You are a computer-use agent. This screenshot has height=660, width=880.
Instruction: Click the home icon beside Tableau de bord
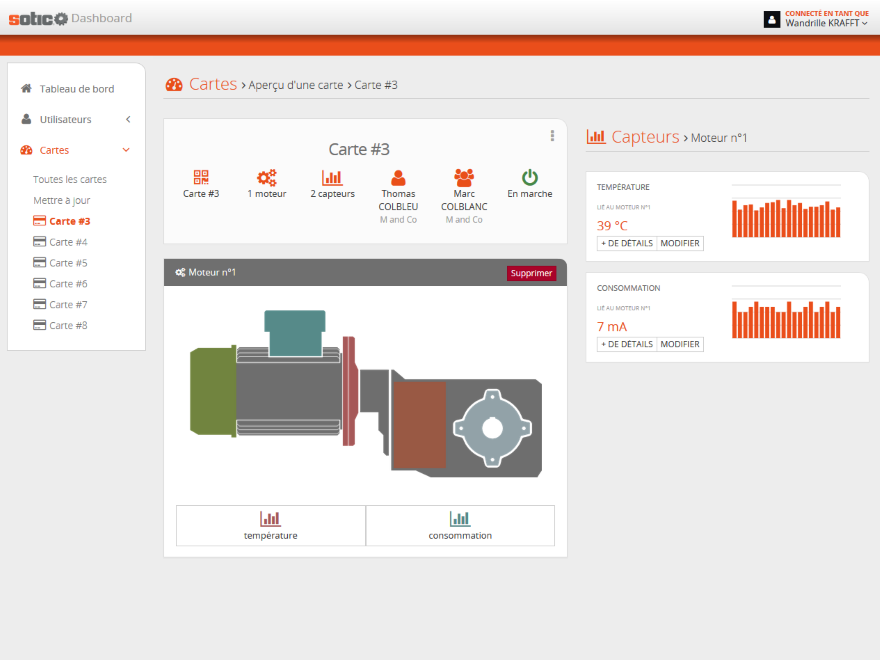click(x=26, y=88)
